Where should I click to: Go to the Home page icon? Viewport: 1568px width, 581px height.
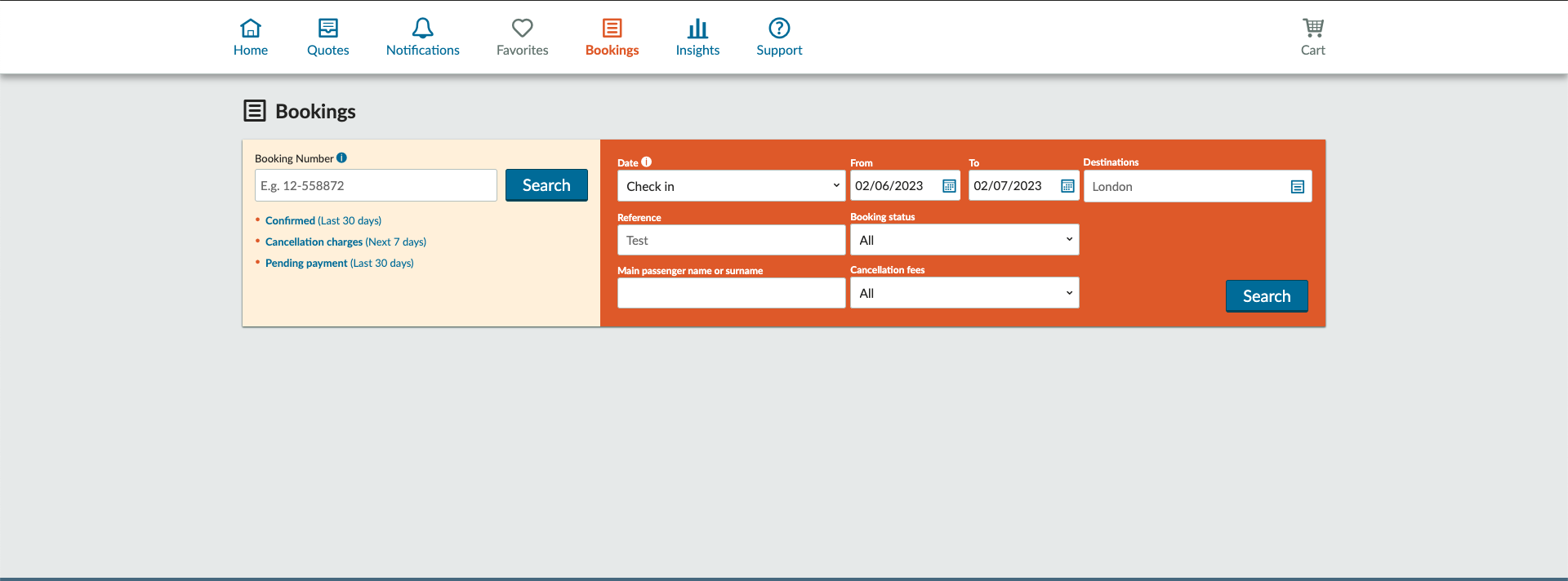pos(251,29)
